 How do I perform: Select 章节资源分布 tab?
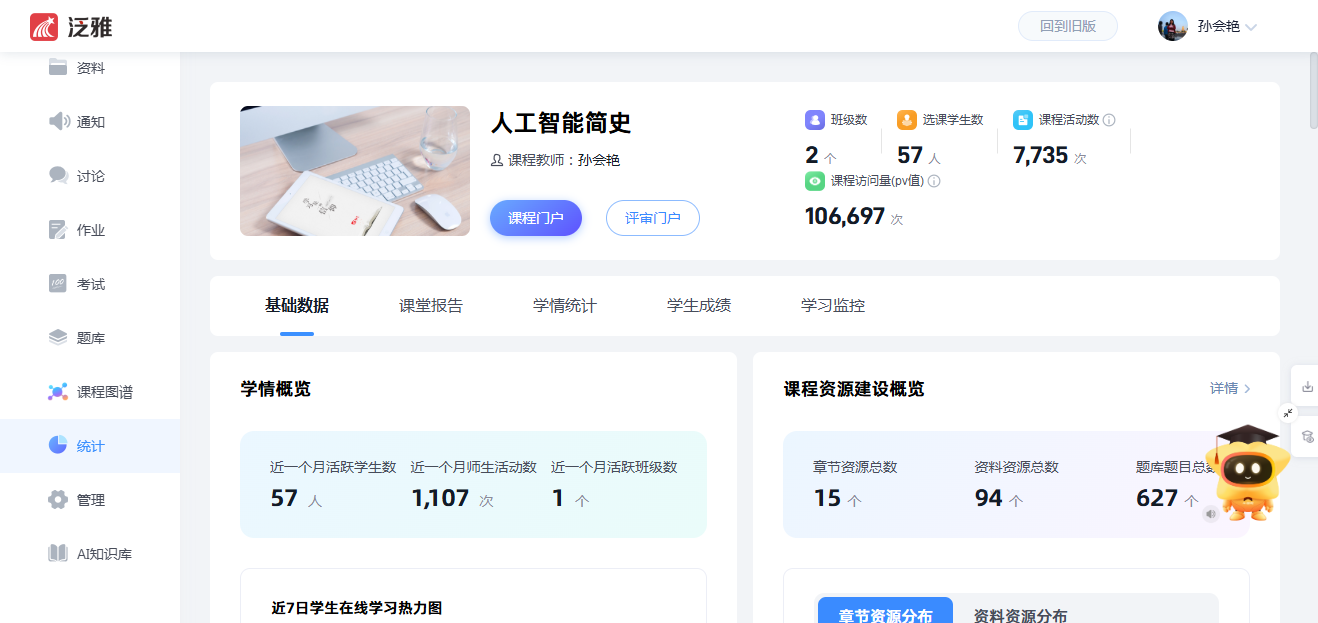[885, 610]
